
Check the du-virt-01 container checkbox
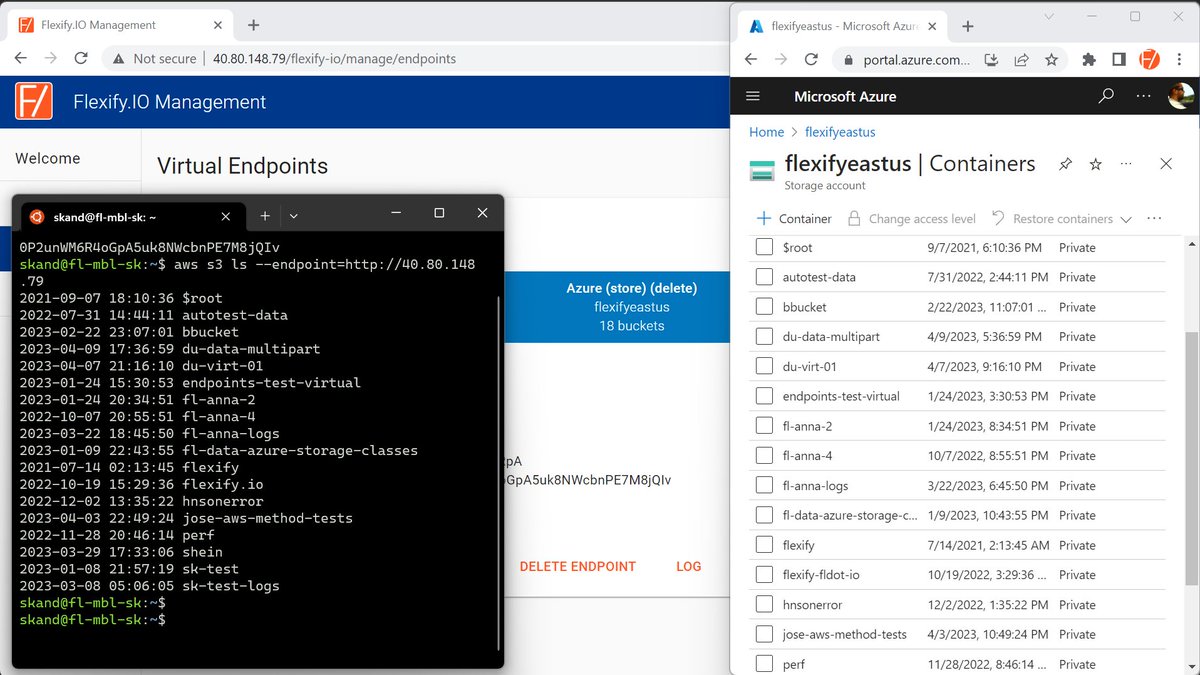point(764,367)
